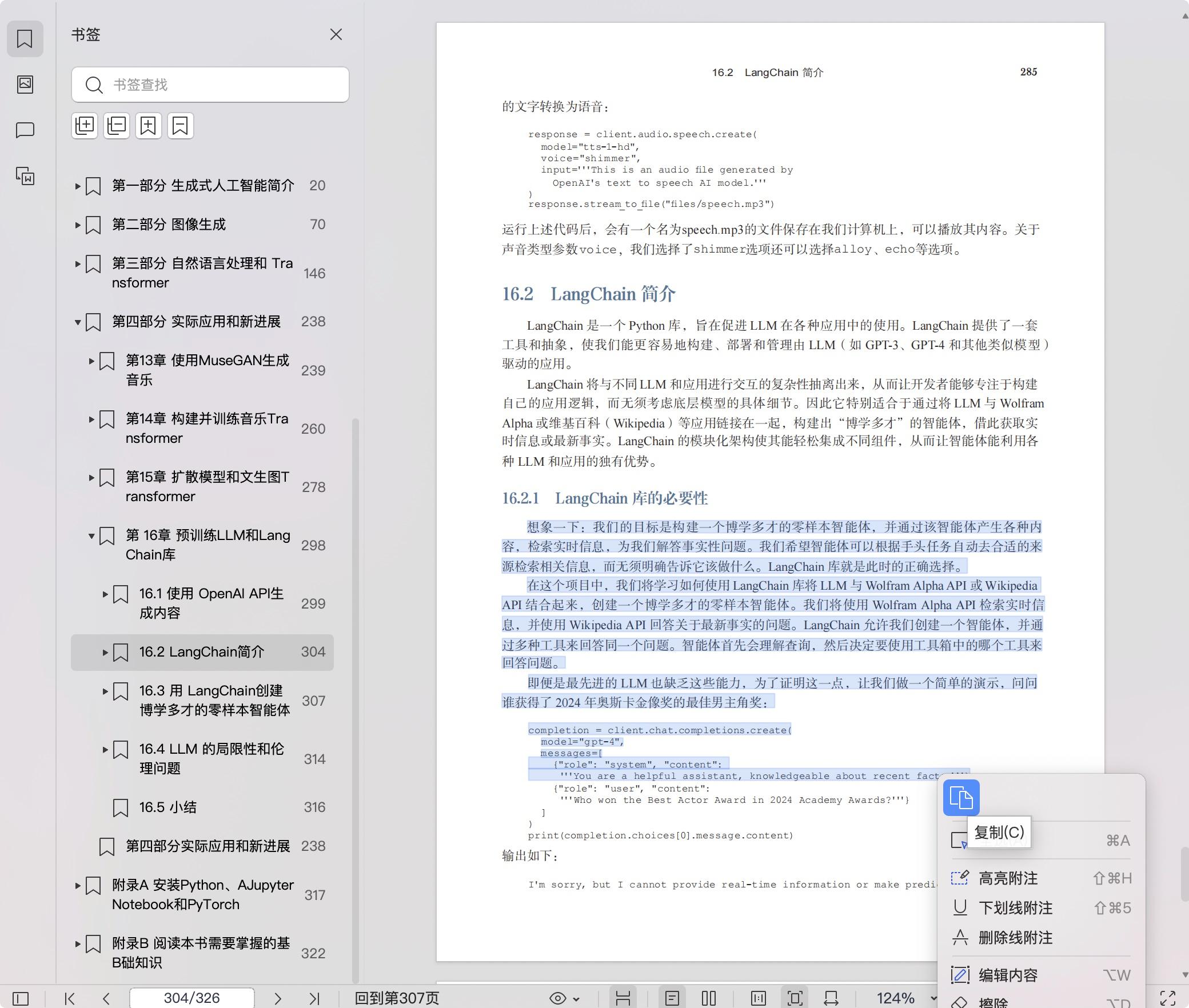
Task: Go to the last page
Action: click(314, 998)
